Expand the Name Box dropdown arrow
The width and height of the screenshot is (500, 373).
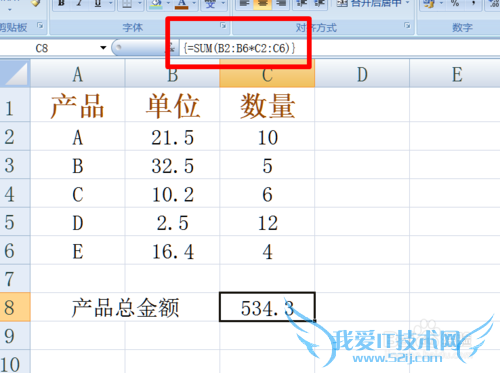pyautogui.click(x=103, y=48)
